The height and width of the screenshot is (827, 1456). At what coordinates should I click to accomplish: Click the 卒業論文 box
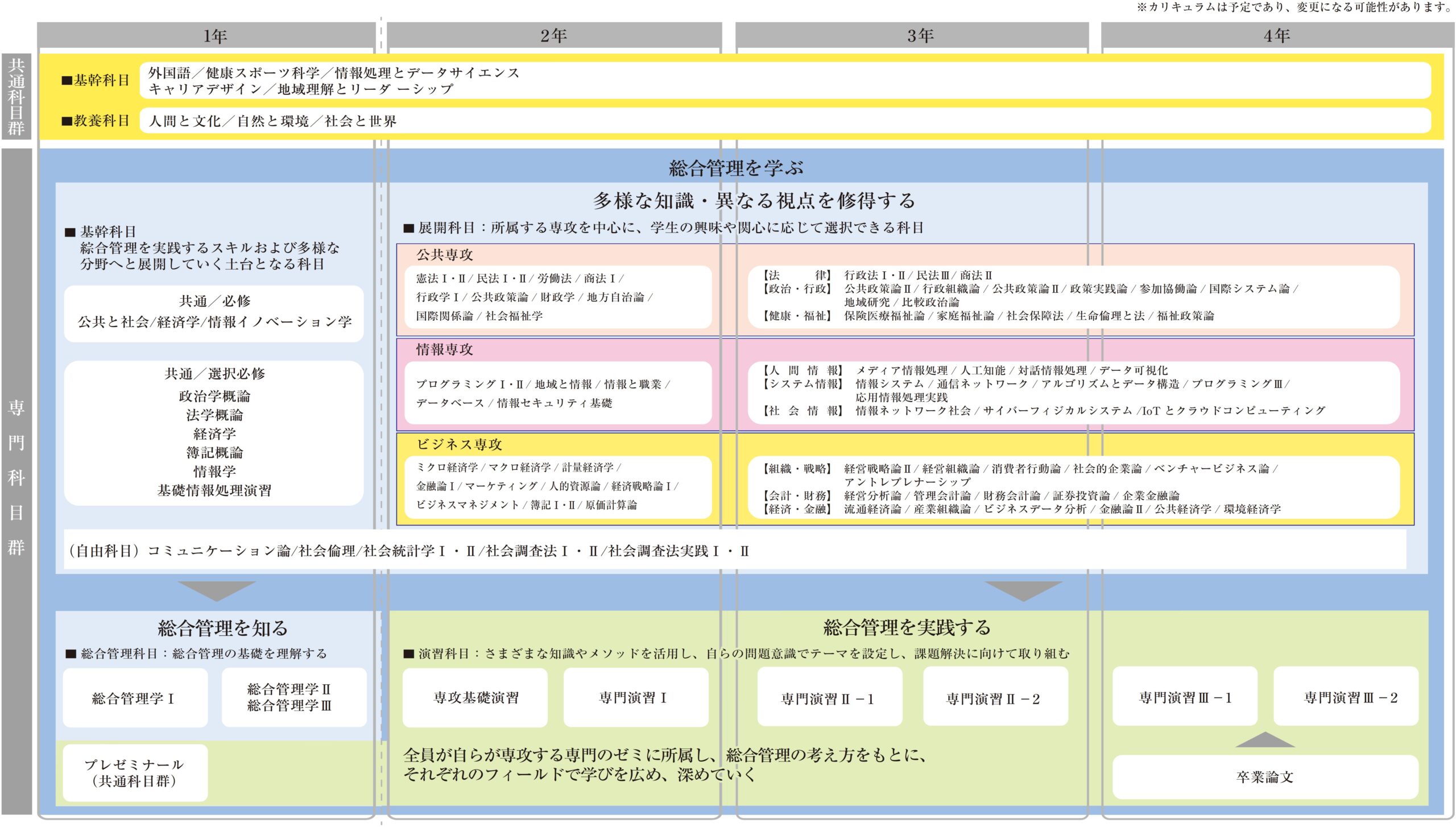(1265, 777)
